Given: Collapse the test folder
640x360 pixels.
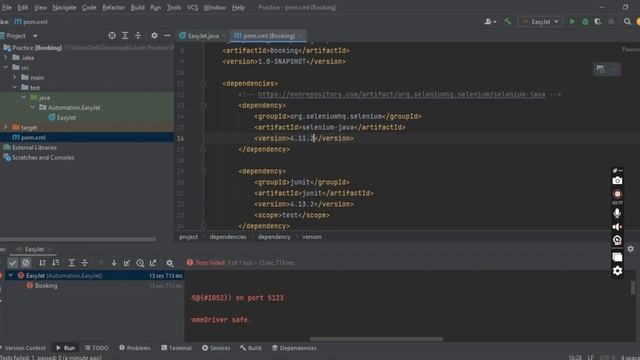Looking at the screenshot, I should click(x=15, y=87).
